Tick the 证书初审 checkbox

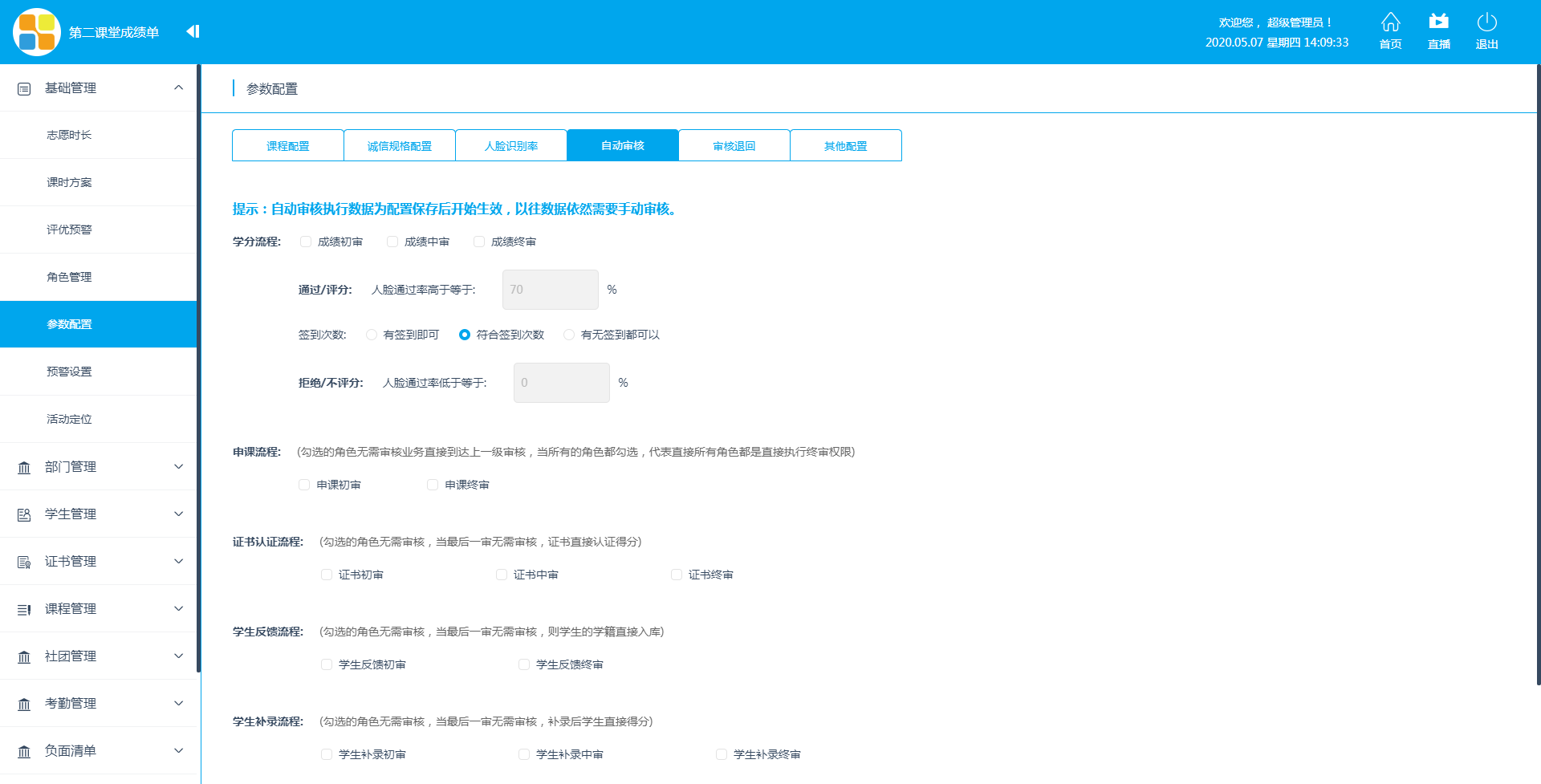click(327, 575)
